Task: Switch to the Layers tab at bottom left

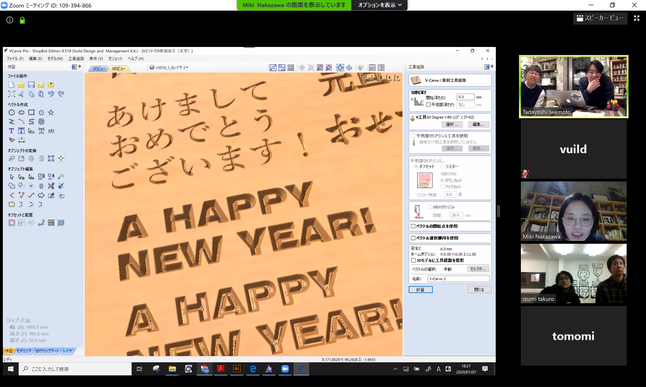Action: coord(68,351)
